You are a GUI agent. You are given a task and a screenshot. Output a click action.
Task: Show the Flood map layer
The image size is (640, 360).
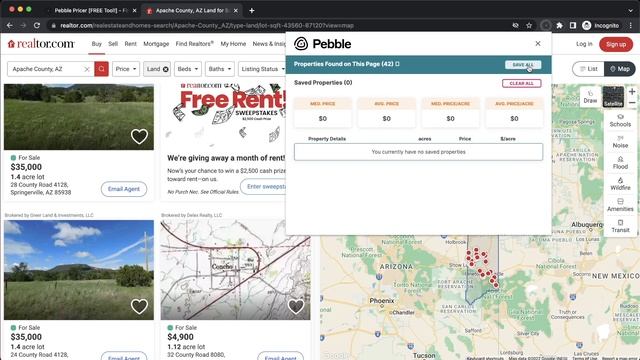(x=620, y=163)
